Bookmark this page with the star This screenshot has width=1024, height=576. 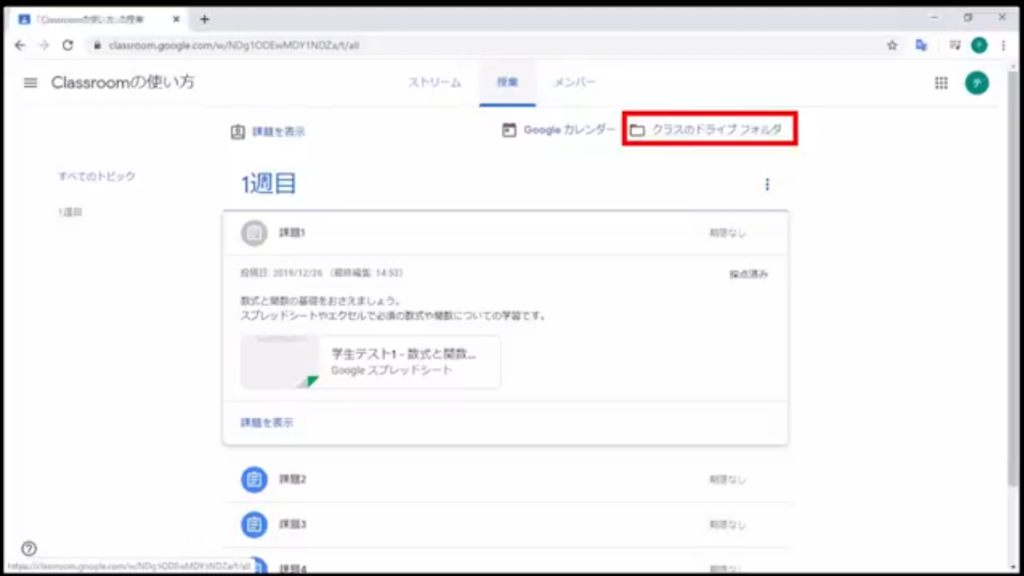892,45
